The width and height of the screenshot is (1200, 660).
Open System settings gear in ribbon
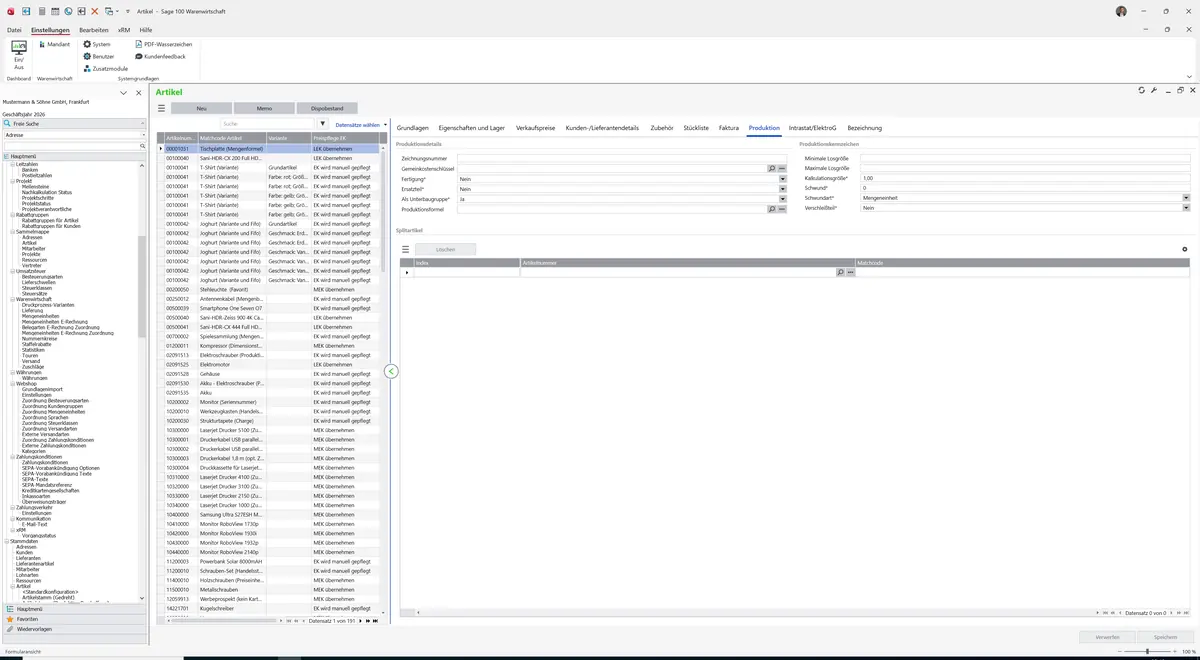point(97,44)
